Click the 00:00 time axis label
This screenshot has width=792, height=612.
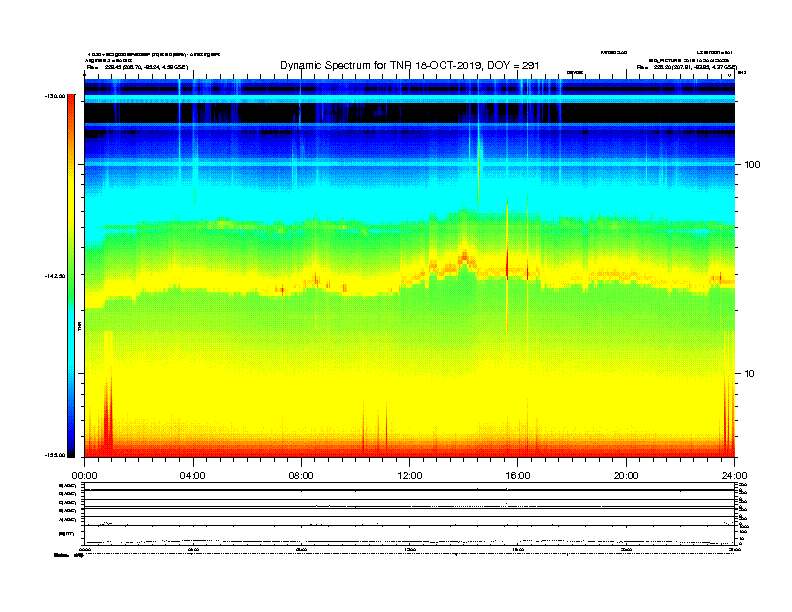coord(84,476)
